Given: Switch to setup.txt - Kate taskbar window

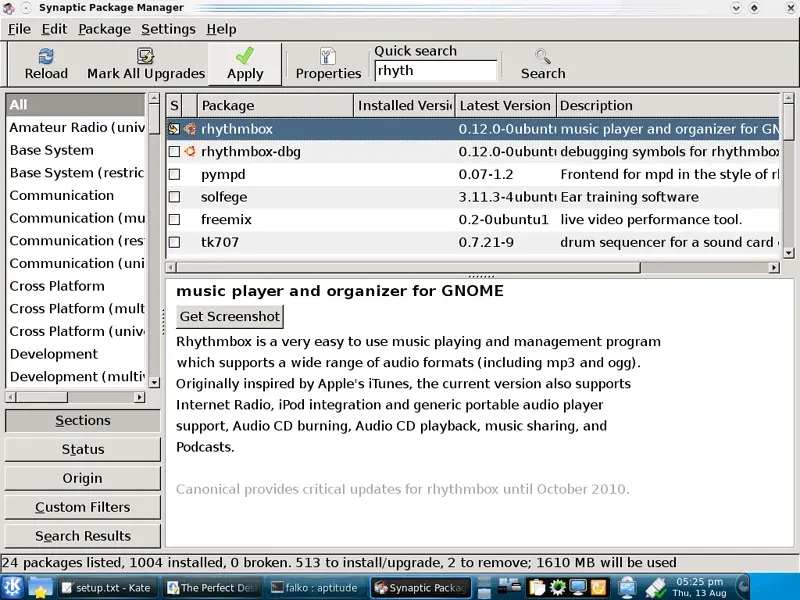Looking at the screenshot, I should coord(107,588).
